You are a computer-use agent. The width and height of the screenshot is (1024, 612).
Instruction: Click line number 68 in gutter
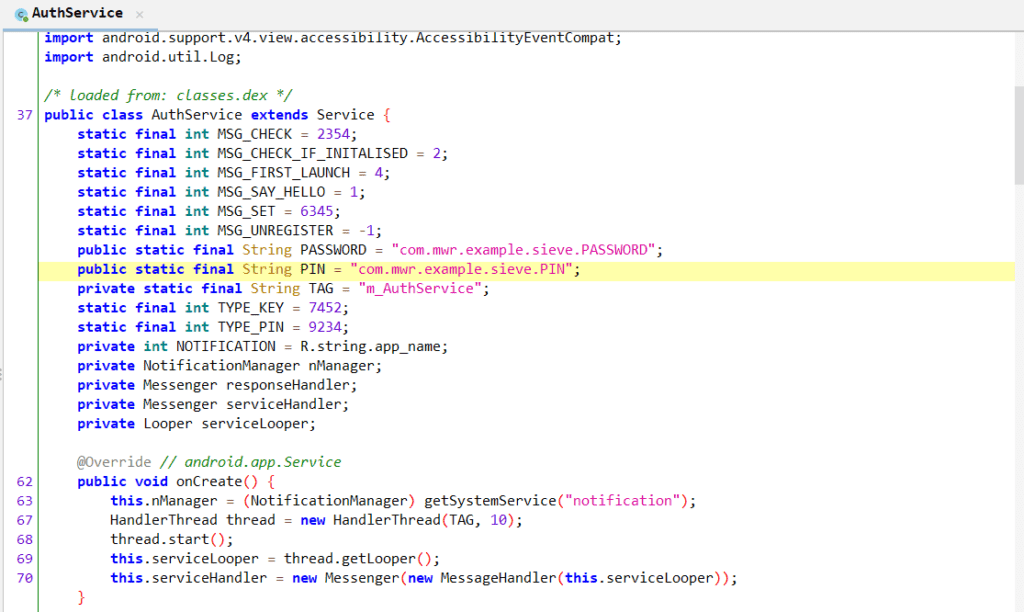click(x=24, y=540)
